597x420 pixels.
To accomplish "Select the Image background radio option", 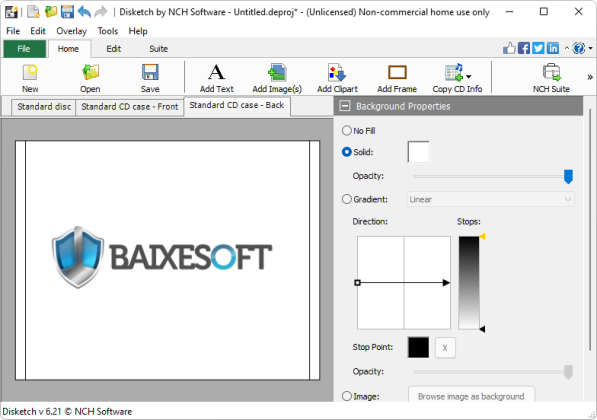I will click(346, 396).
